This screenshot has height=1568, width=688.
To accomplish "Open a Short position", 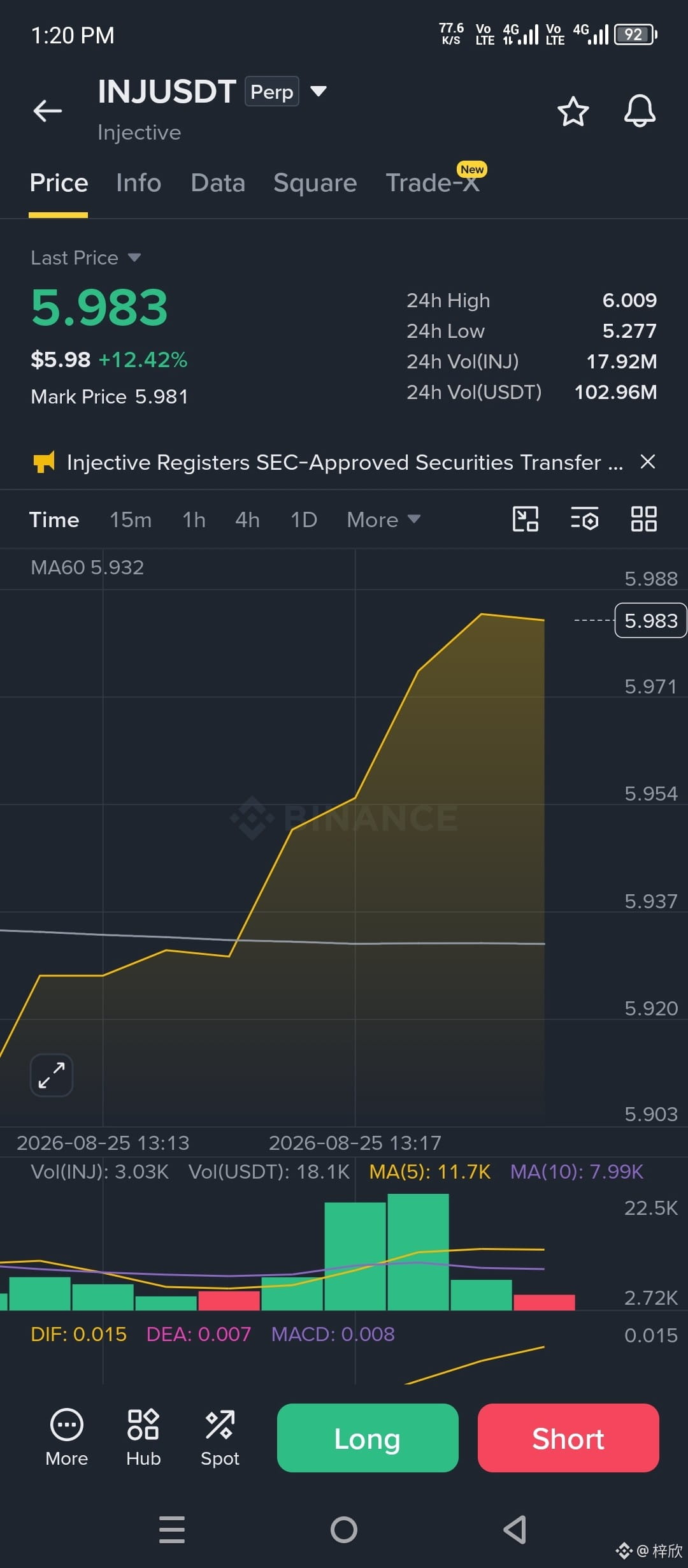I will 568,1438.
